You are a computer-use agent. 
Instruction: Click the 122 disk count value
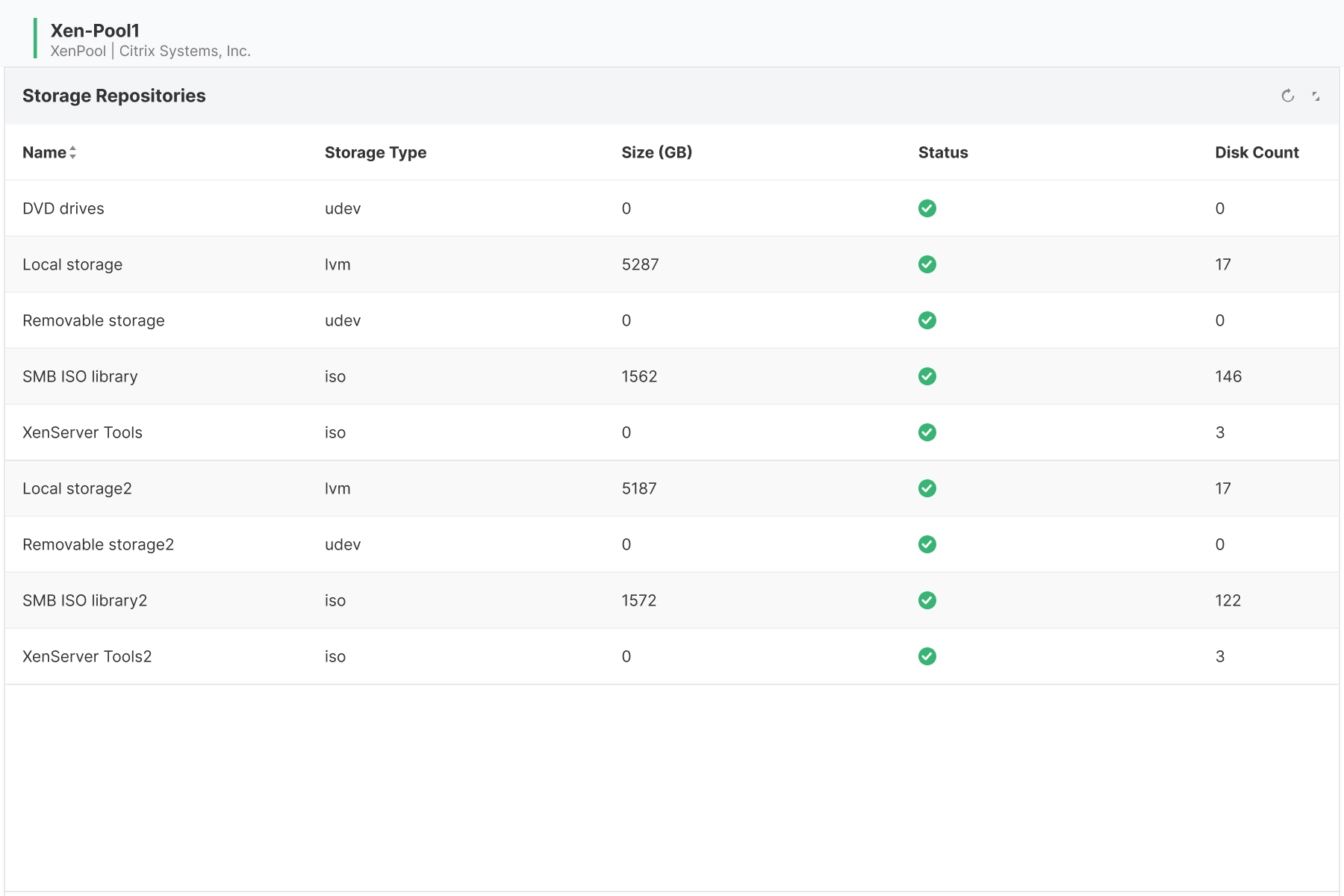click(1228, 600)
